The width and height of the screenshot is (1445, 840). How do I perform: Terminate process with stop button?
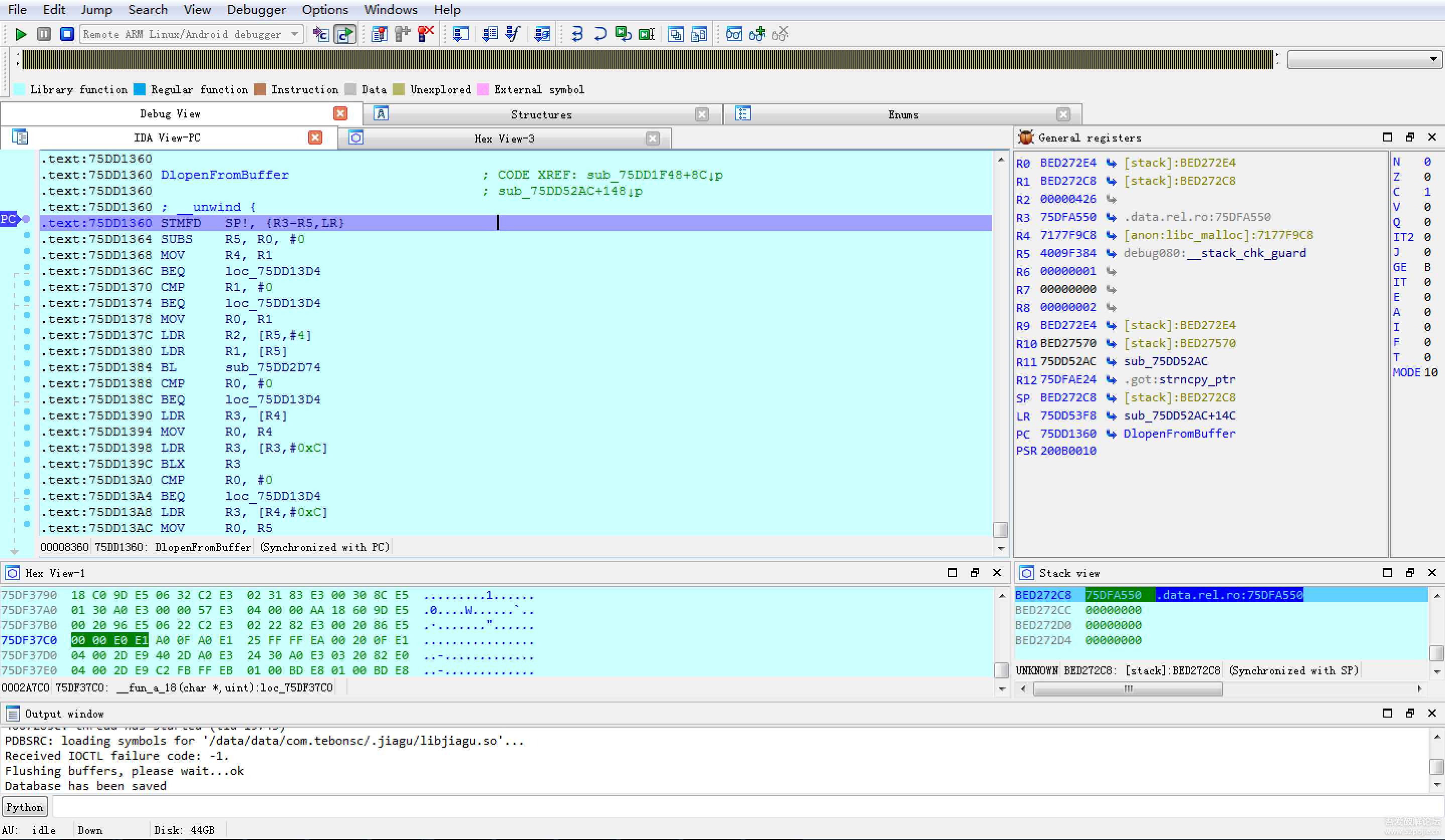pyautogui.click(x=67, y=35)
